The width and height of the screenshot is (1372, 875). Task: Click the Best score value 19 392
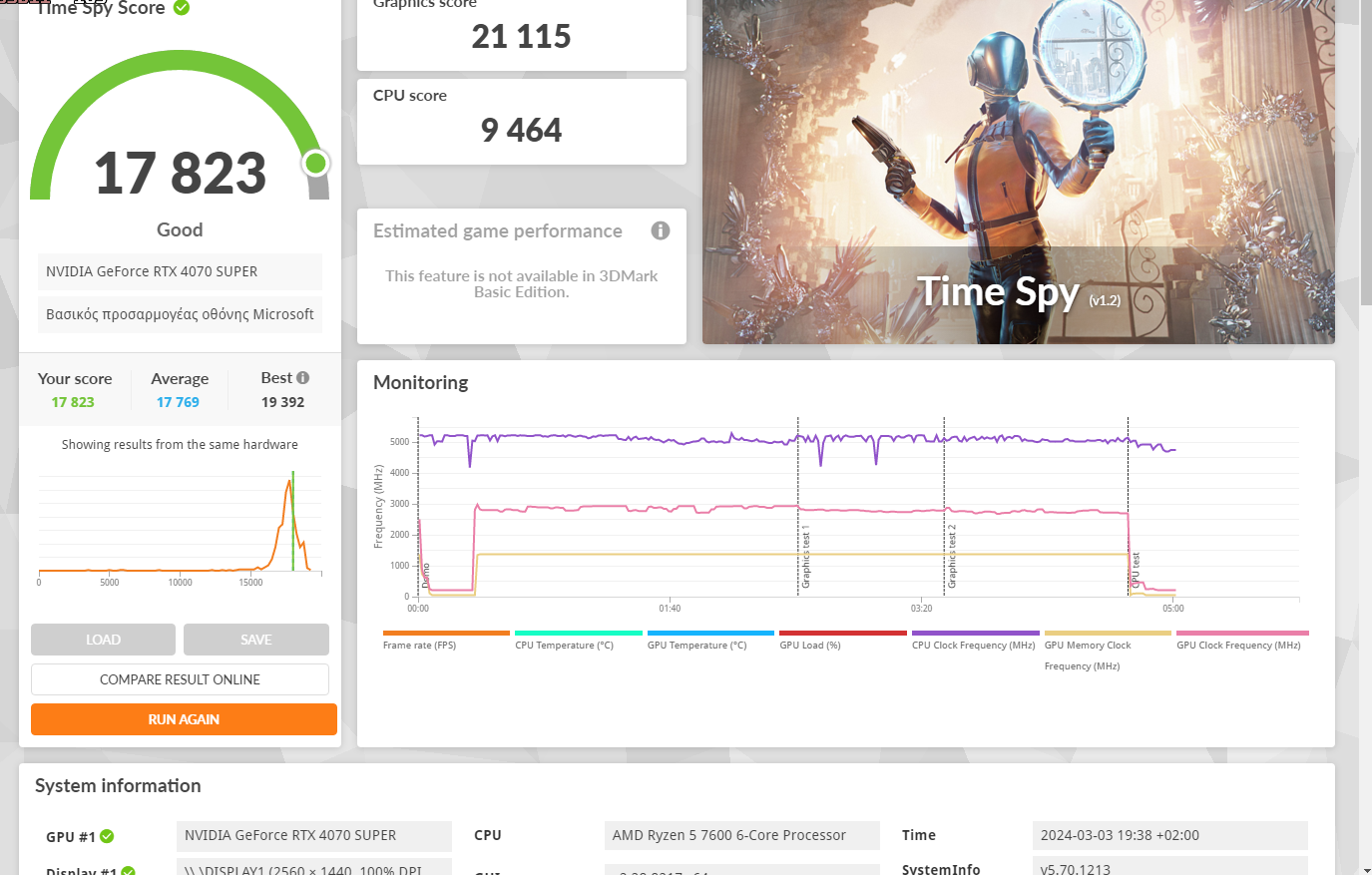(x=283, y=402)
